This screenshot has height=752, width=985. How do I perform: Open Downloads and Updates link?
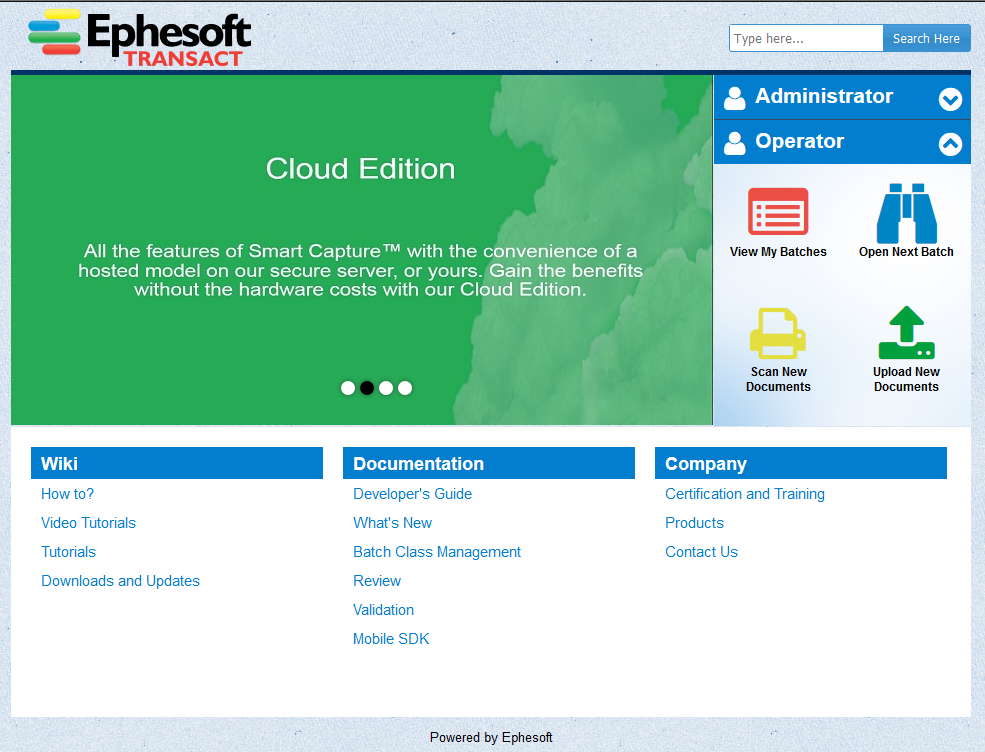pyautogui.click(x=120, y=580)
